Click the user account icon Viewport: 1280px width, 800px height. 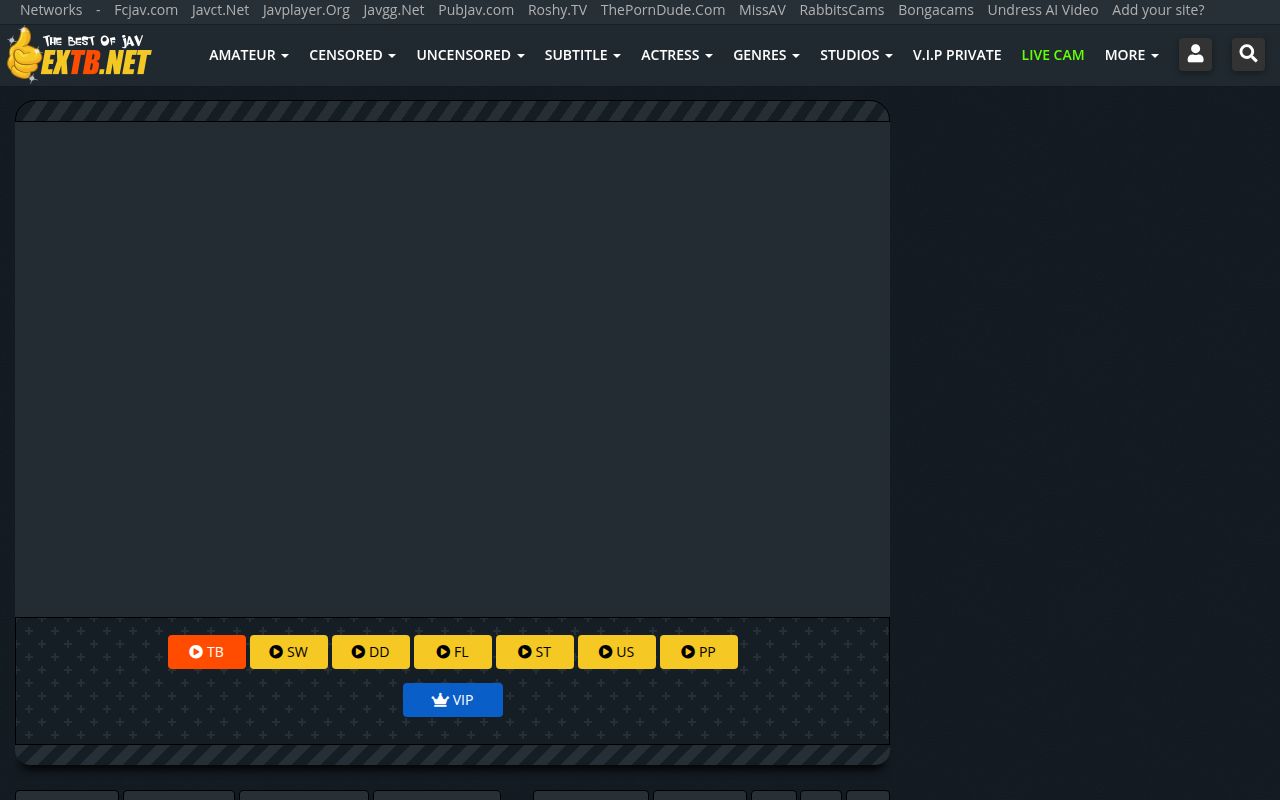pos(1195,55)
